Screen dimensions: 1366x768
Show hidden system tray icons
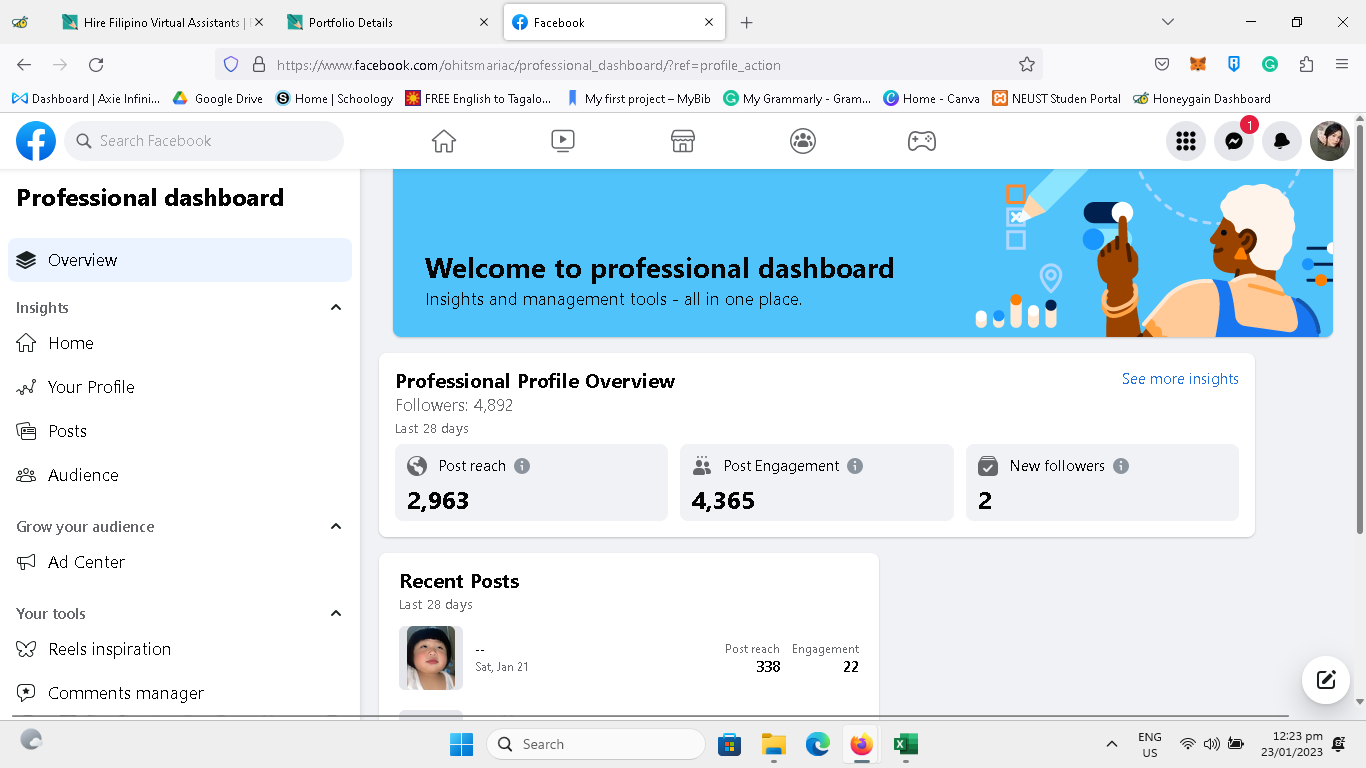point(1111,744)
